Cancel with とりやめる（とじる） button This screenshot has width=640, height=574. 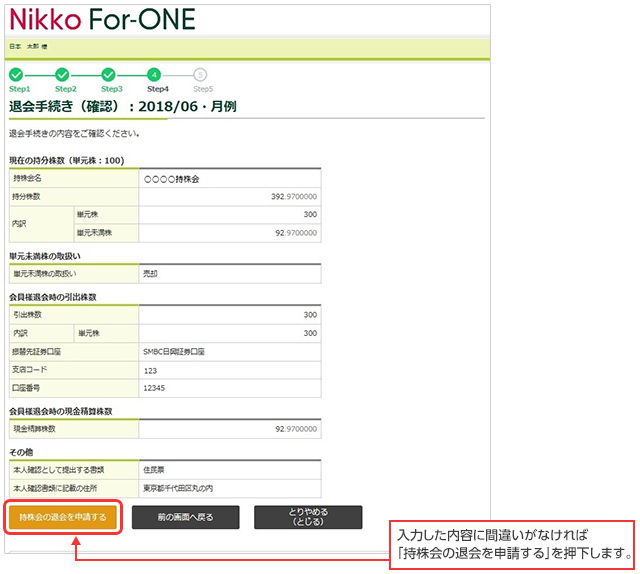[307, 517]
